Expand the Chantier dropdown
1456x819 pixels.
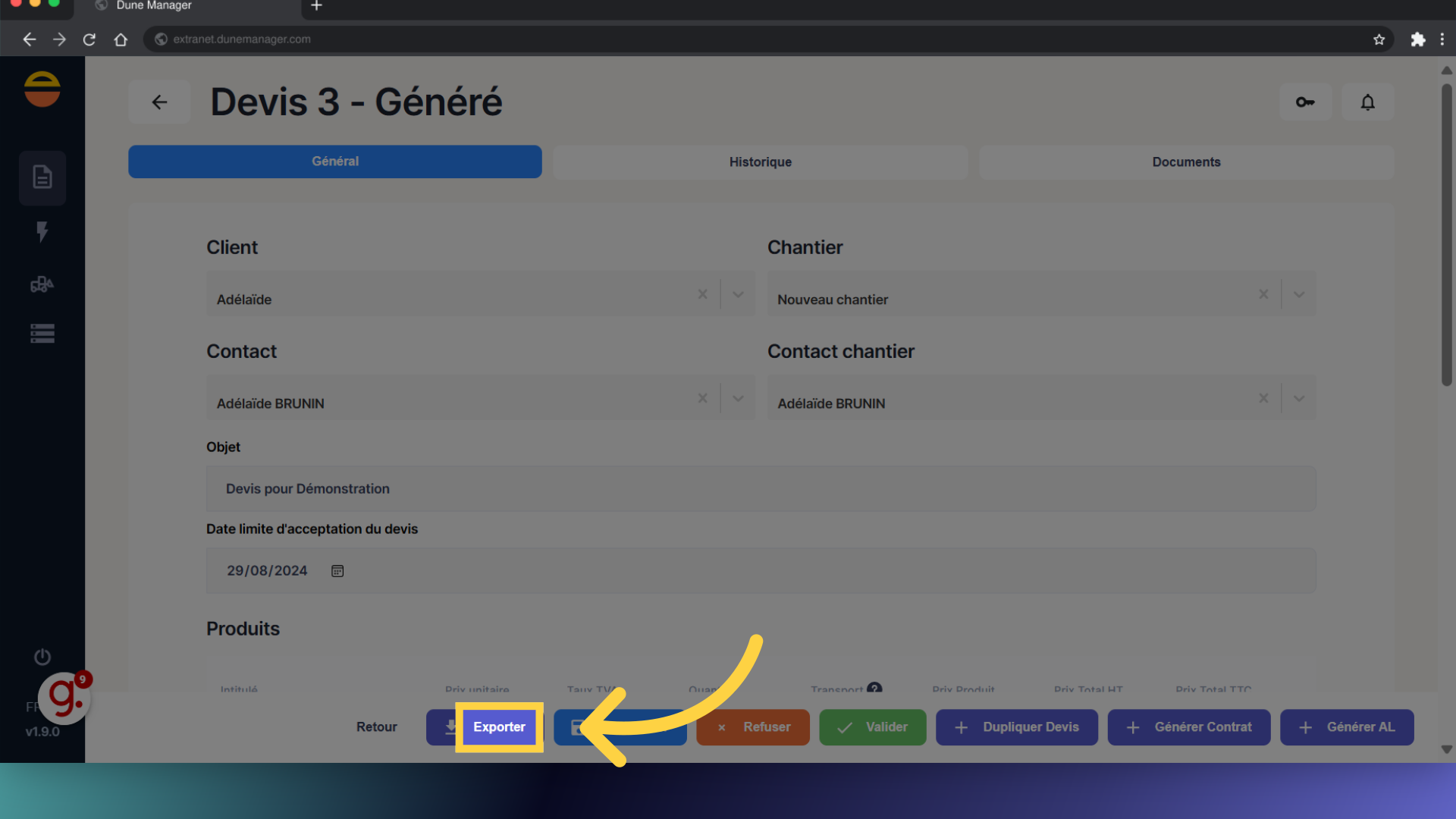1299,294
